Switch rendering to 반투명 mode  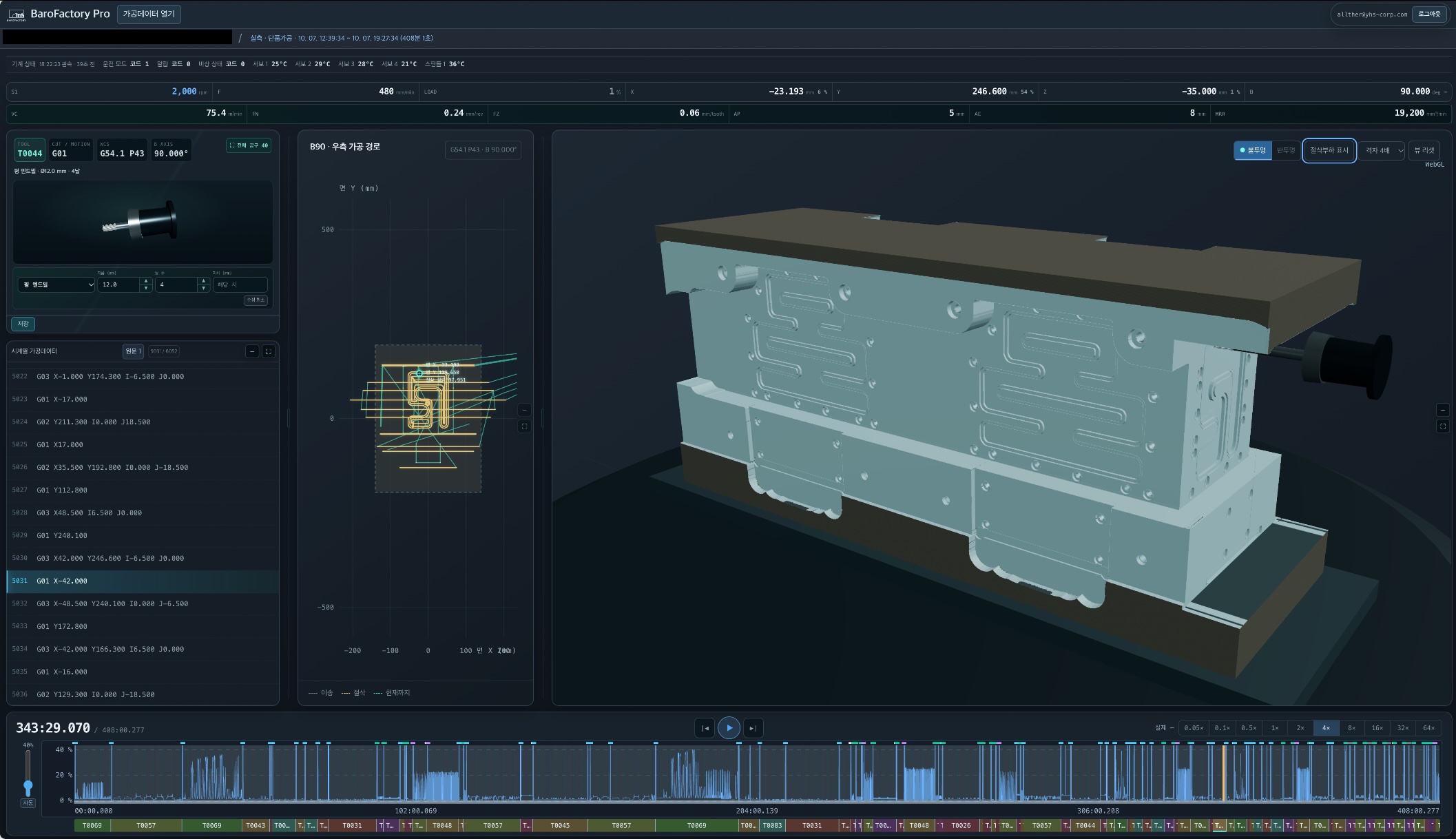coord(1285,150)
